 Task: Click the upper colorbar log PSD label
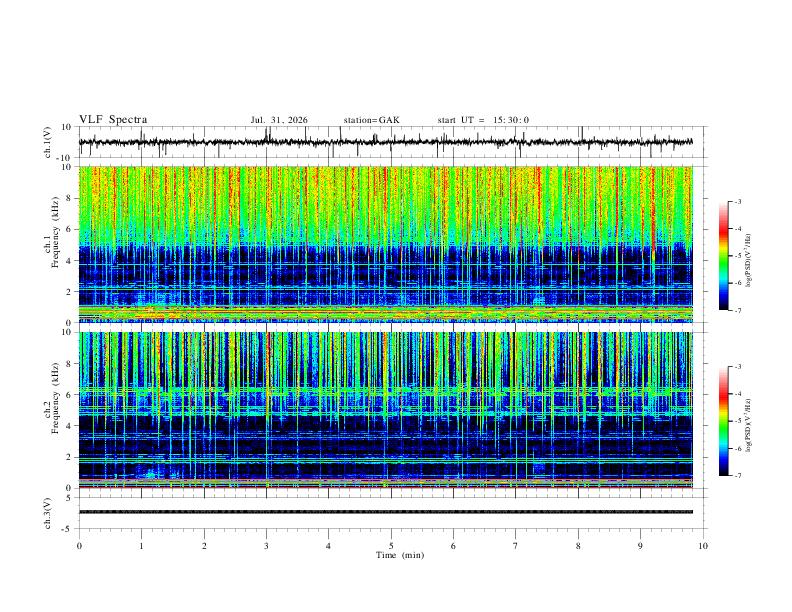click(748, 261)
